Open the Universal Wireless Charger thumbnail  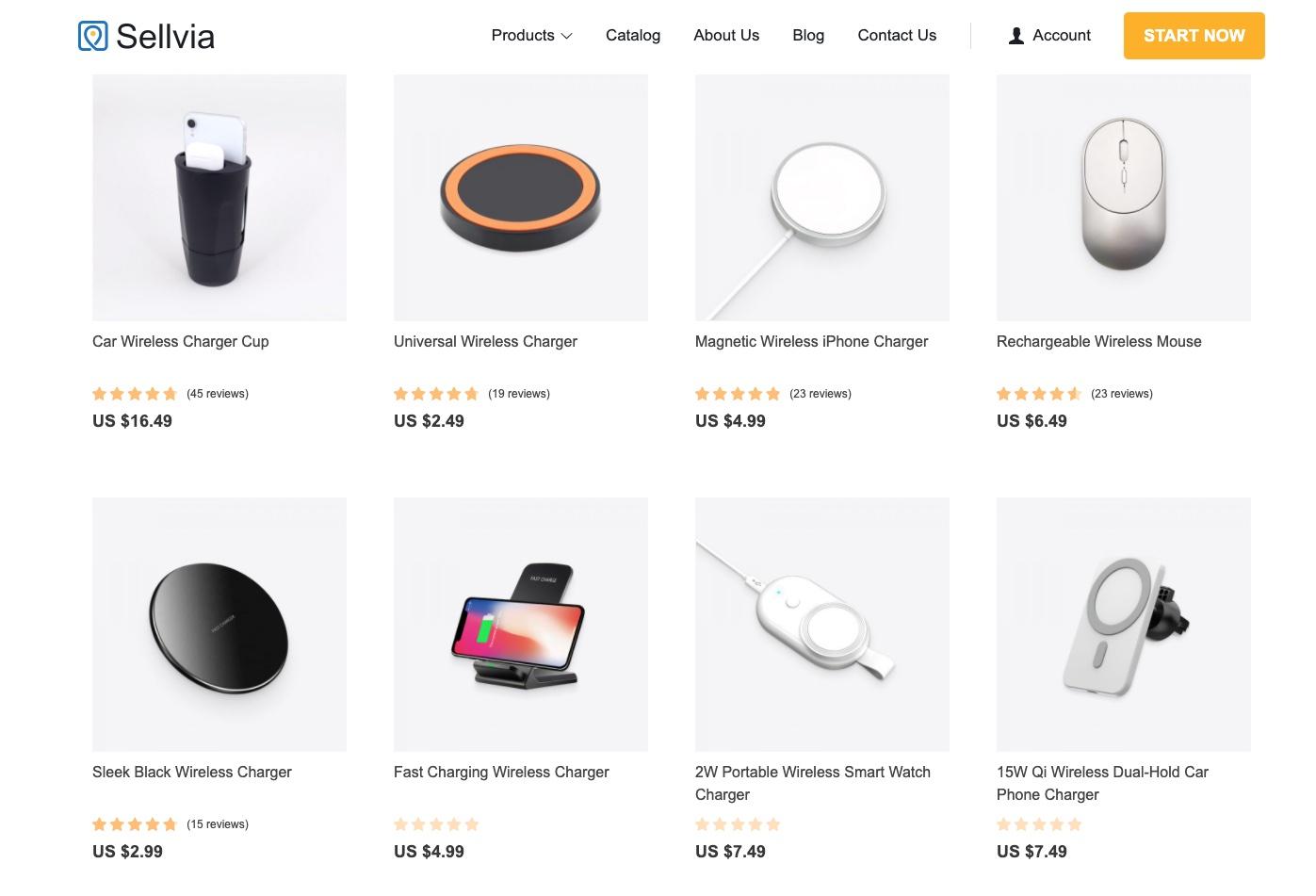(x=521, y=198)
